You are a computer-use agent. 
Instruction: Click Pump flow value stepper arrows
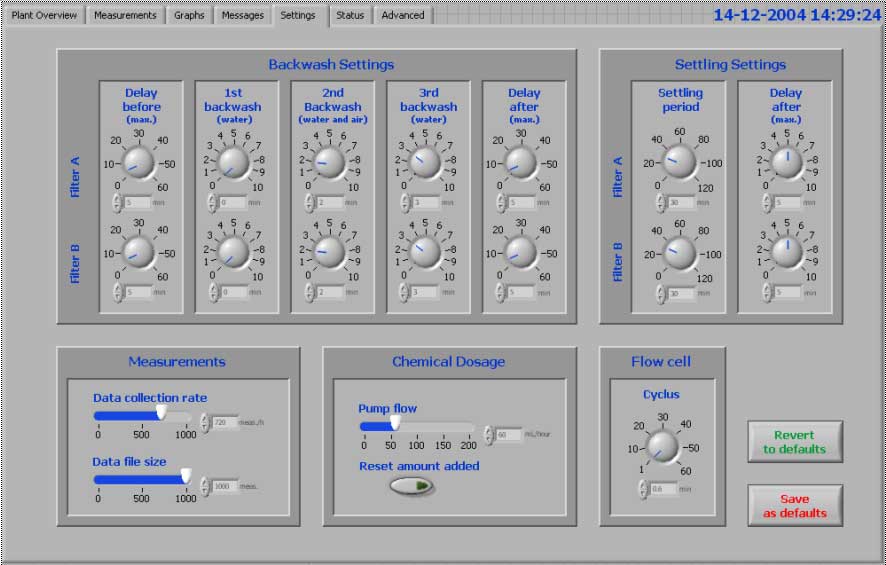[489, 435]
